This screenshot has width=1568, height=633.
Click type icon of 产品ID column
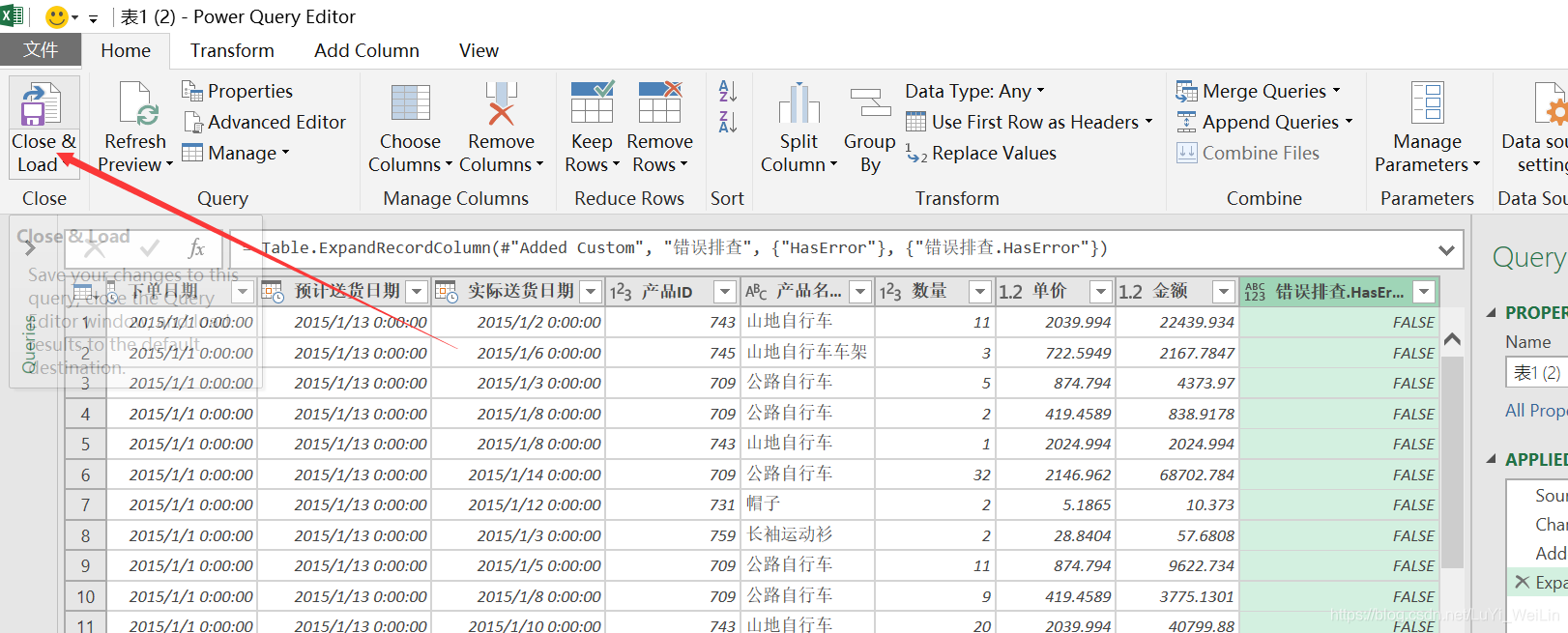pos(621,291)
